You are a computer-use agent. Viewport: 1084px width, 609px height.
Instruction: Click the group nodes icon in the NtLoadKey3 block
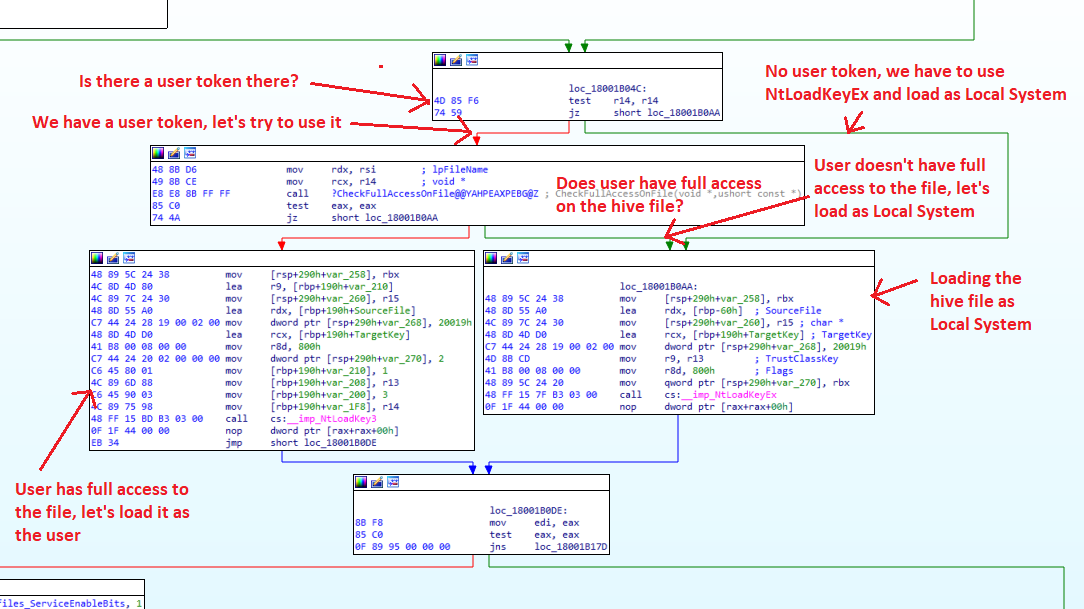[129, 259]
